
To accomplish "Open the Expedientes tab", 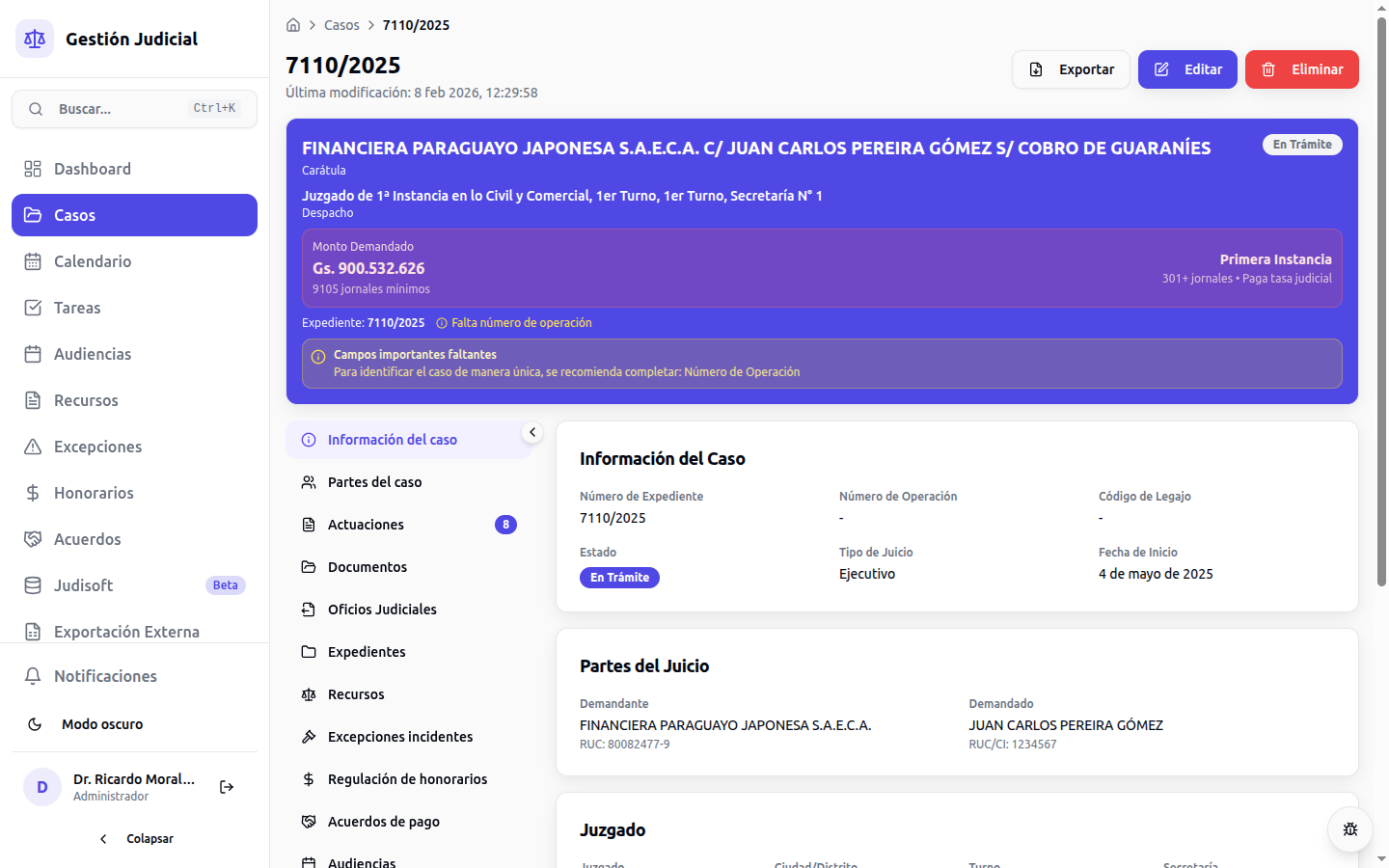I will 409,652.
